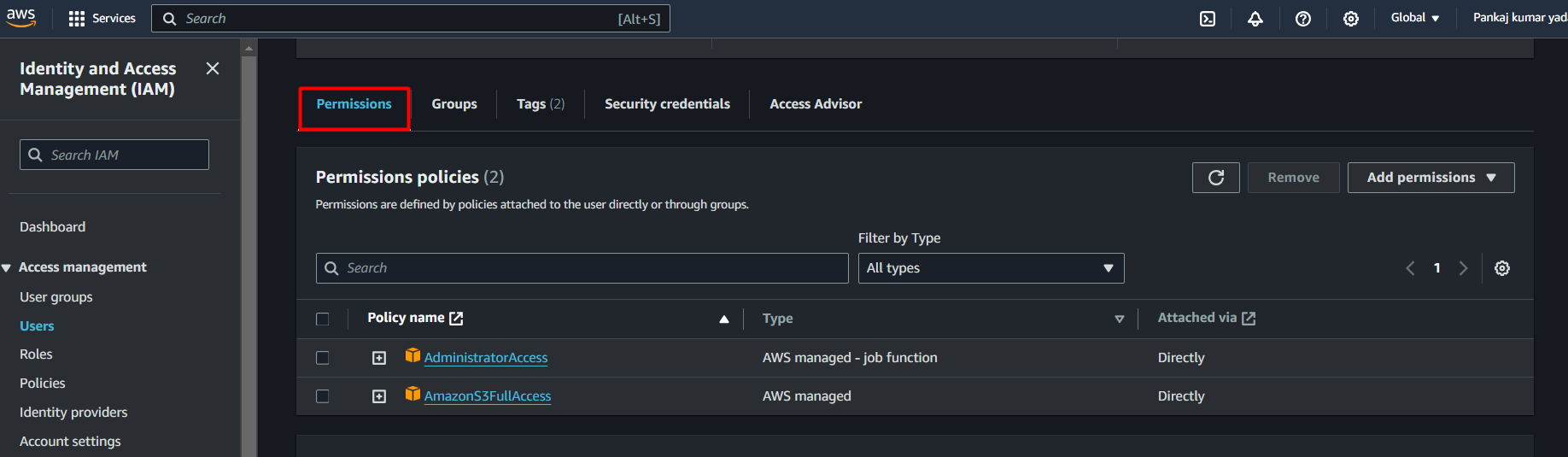Open the AWS CloudShell icon
Screen dimensions: 1568x457
coord(1208,19)
